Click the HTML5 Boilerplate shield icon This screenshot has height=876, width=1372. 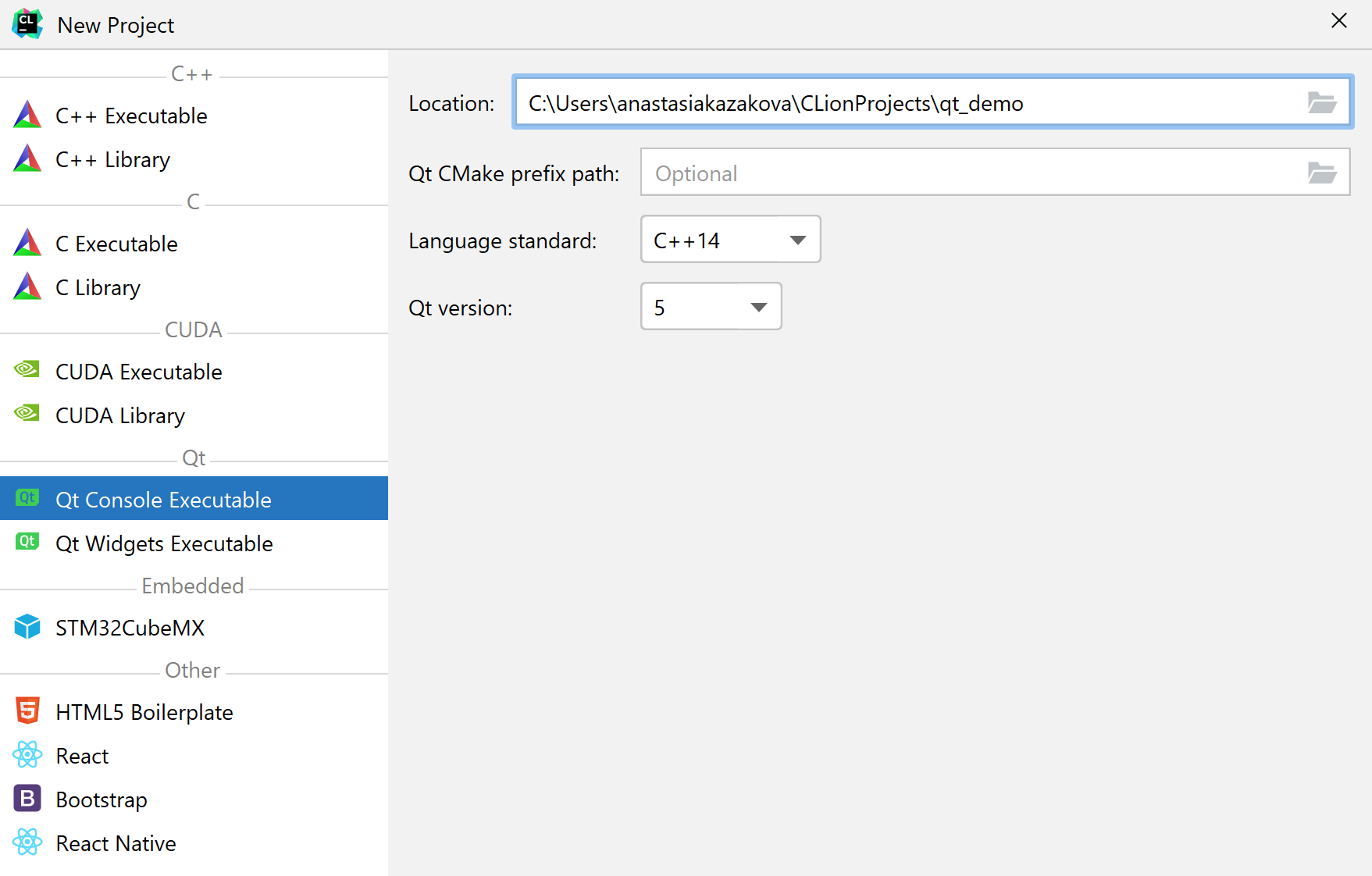tap(27, 710)
